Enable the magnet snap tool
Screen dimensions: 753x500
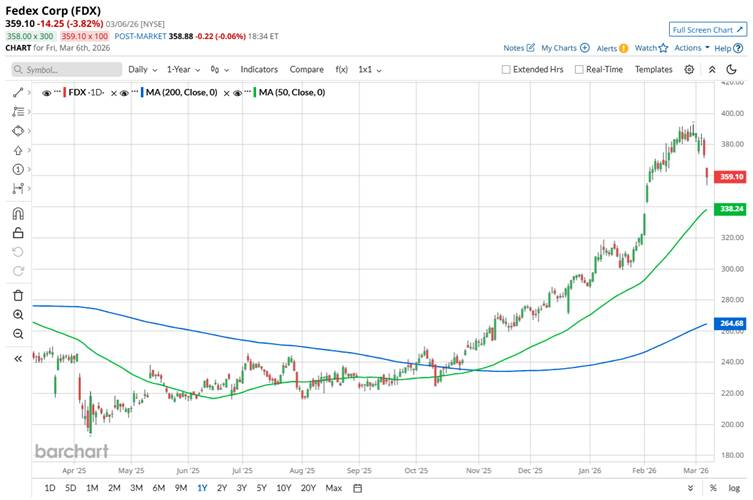[18, 213]
